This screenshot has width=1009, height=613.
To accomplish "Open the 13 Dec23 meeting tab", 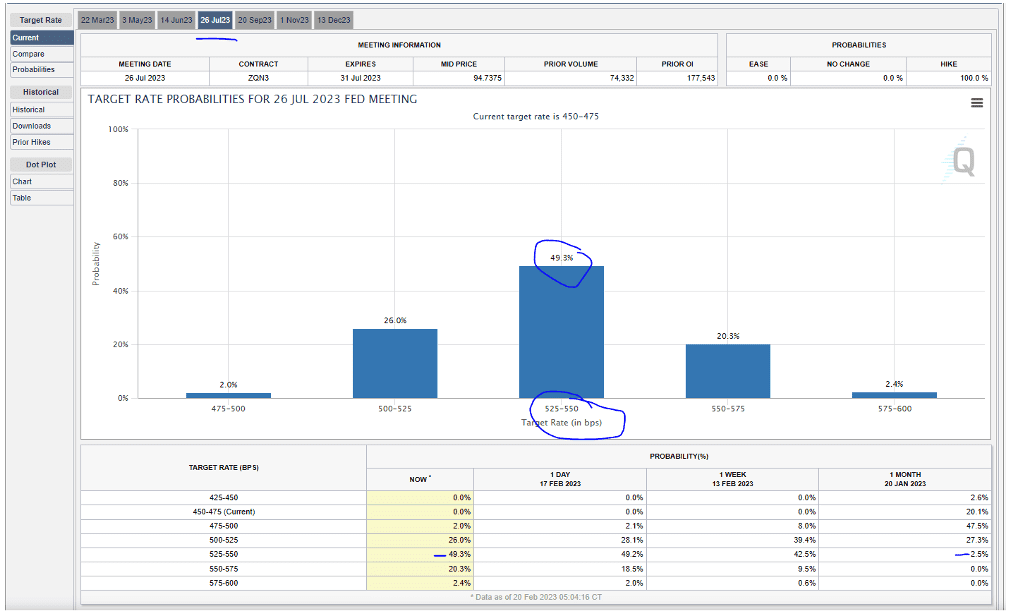I will (x=333, y=20).
